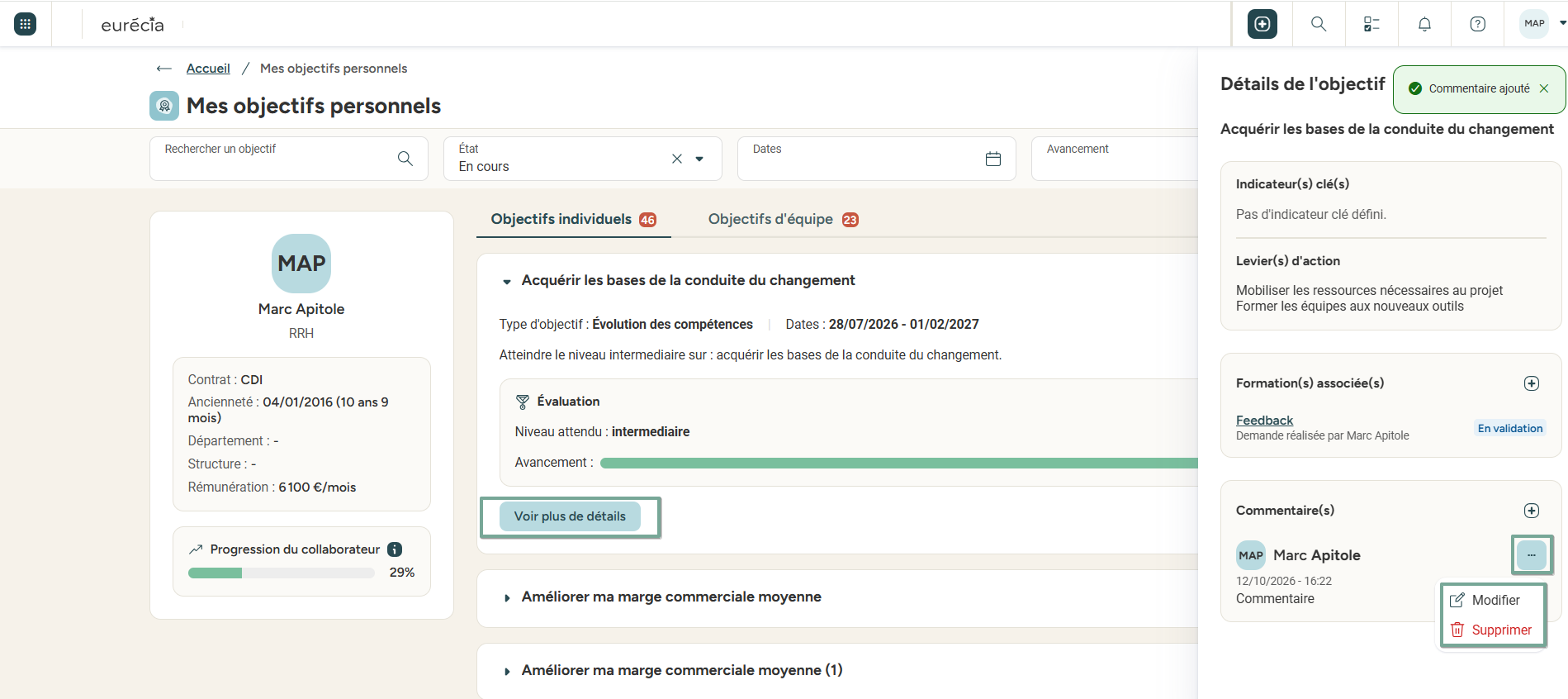Screen dimensions: 1568x699
Task: Click the Rémunération value 6 100 €/mois
Action: point(317,487)
